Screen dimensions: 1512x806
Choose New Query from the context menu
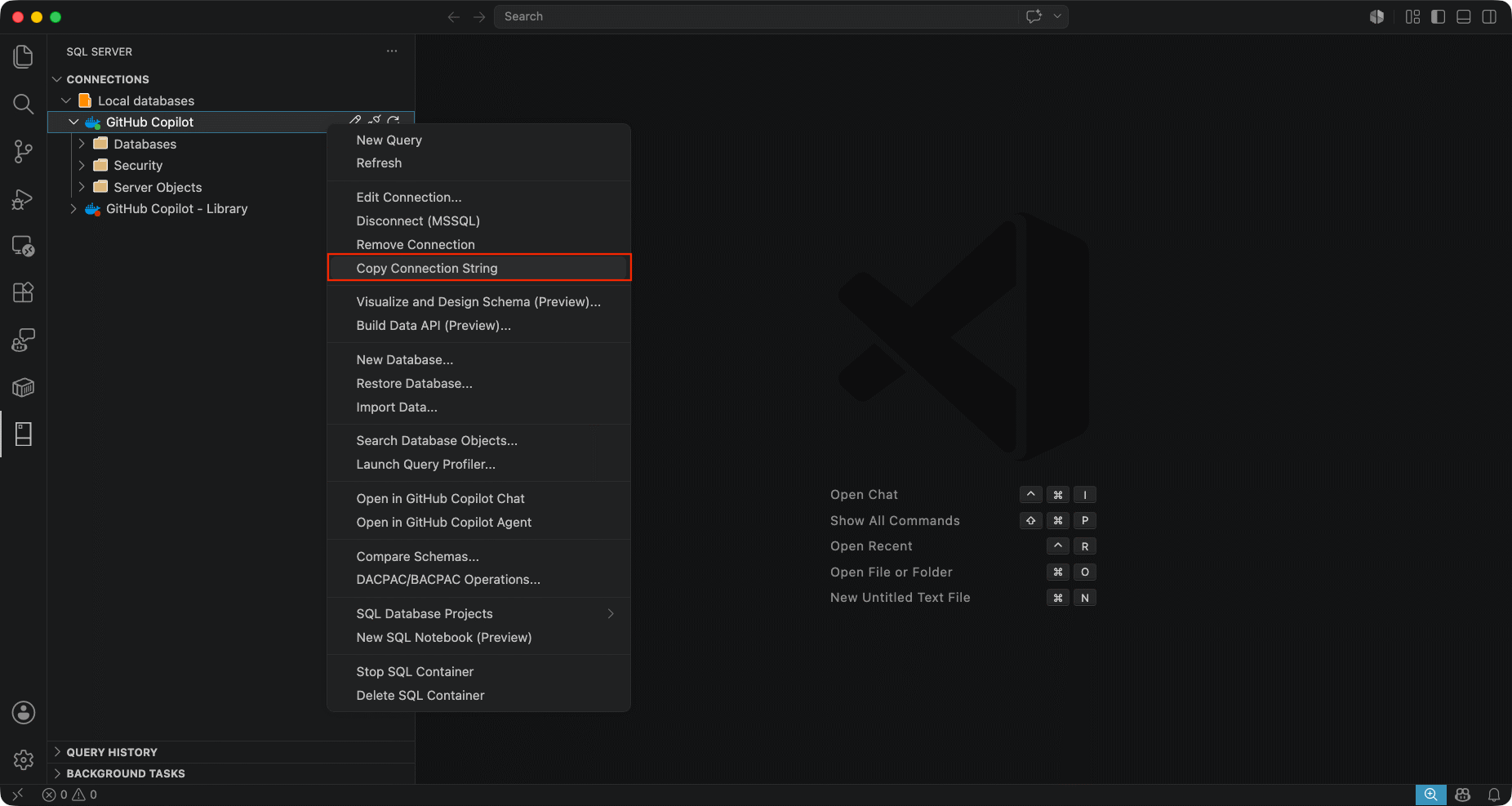click(x=479, y=140)
